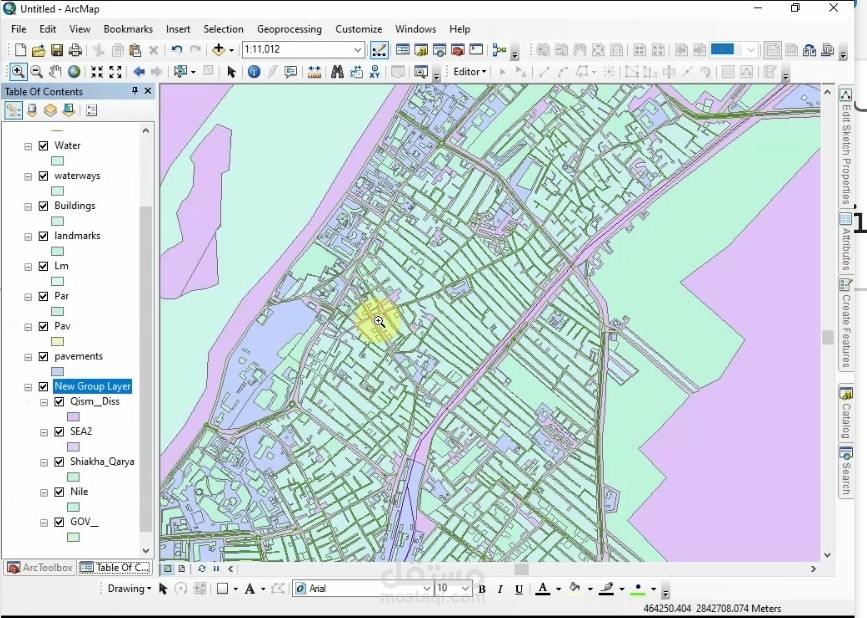867x618 pixels.
Task: Open the Drawing dropdown menu
Action: pyautogui.click(x=129, y=588)
